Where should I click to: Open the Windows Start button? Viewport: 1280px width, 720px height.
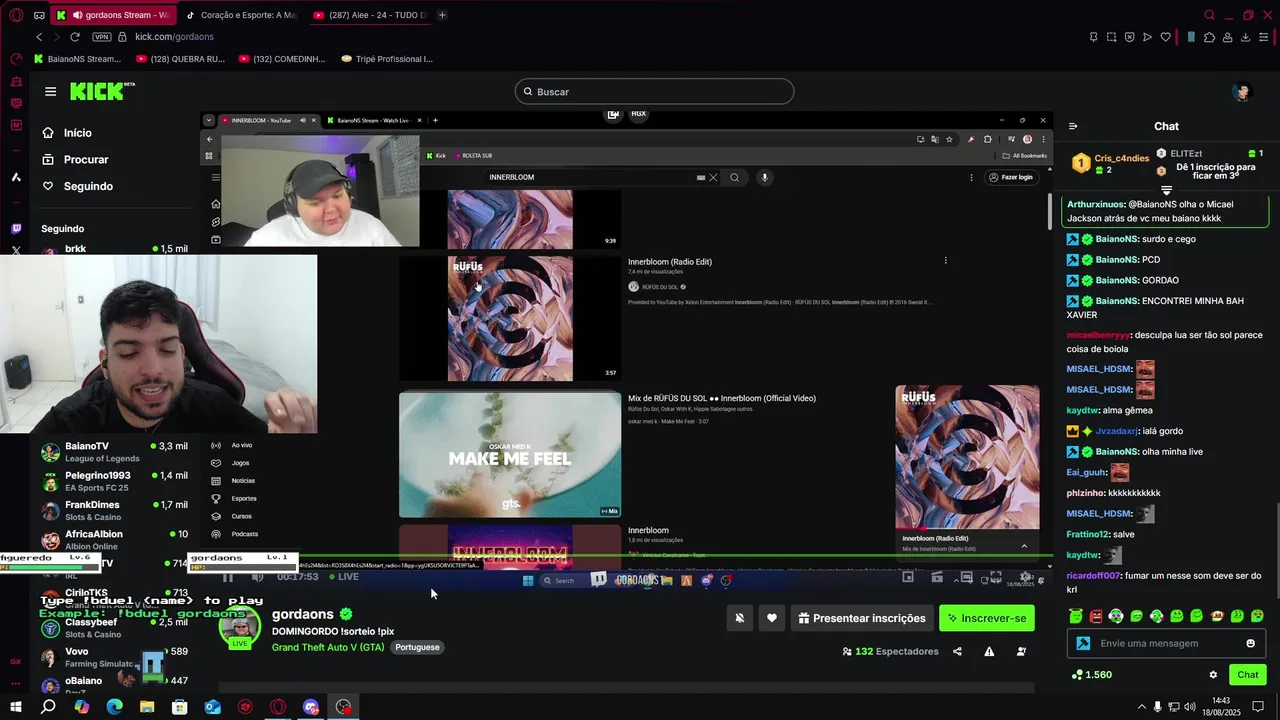tap(16, 707)
